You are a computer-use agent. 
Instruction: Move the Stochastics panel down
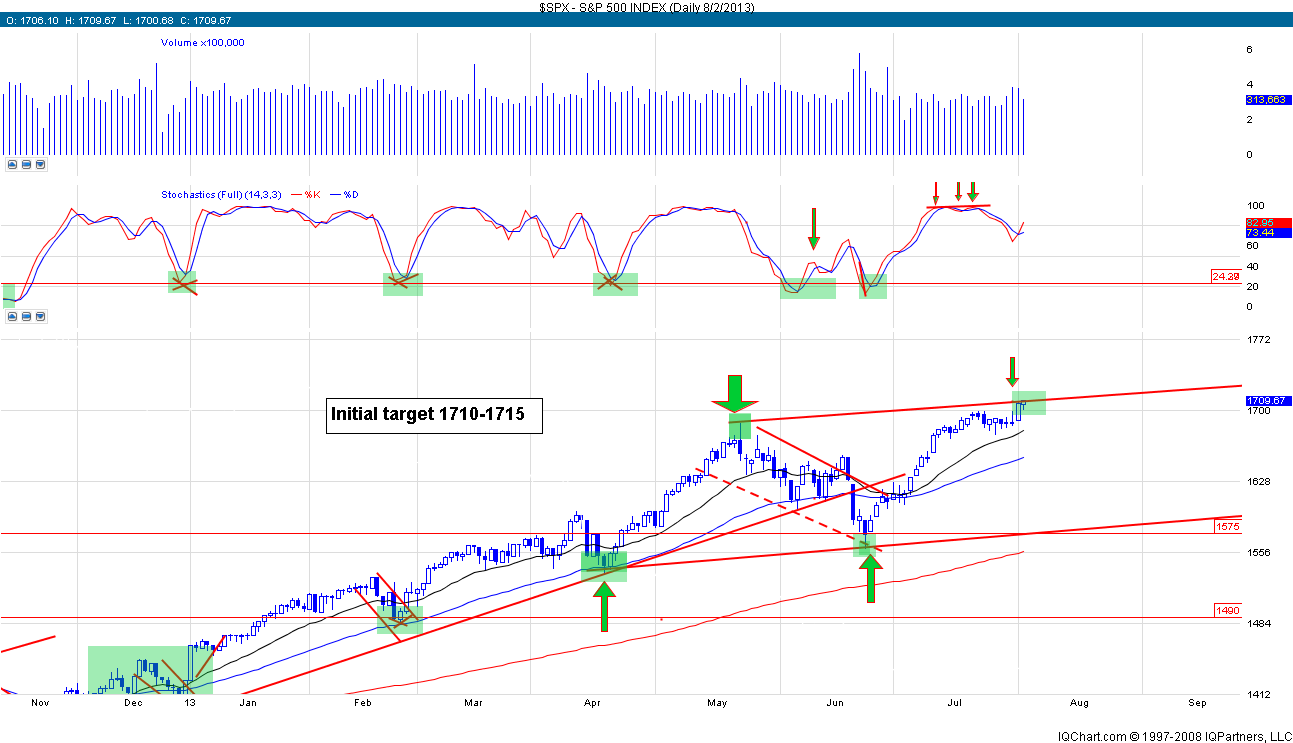click(40, 316)
